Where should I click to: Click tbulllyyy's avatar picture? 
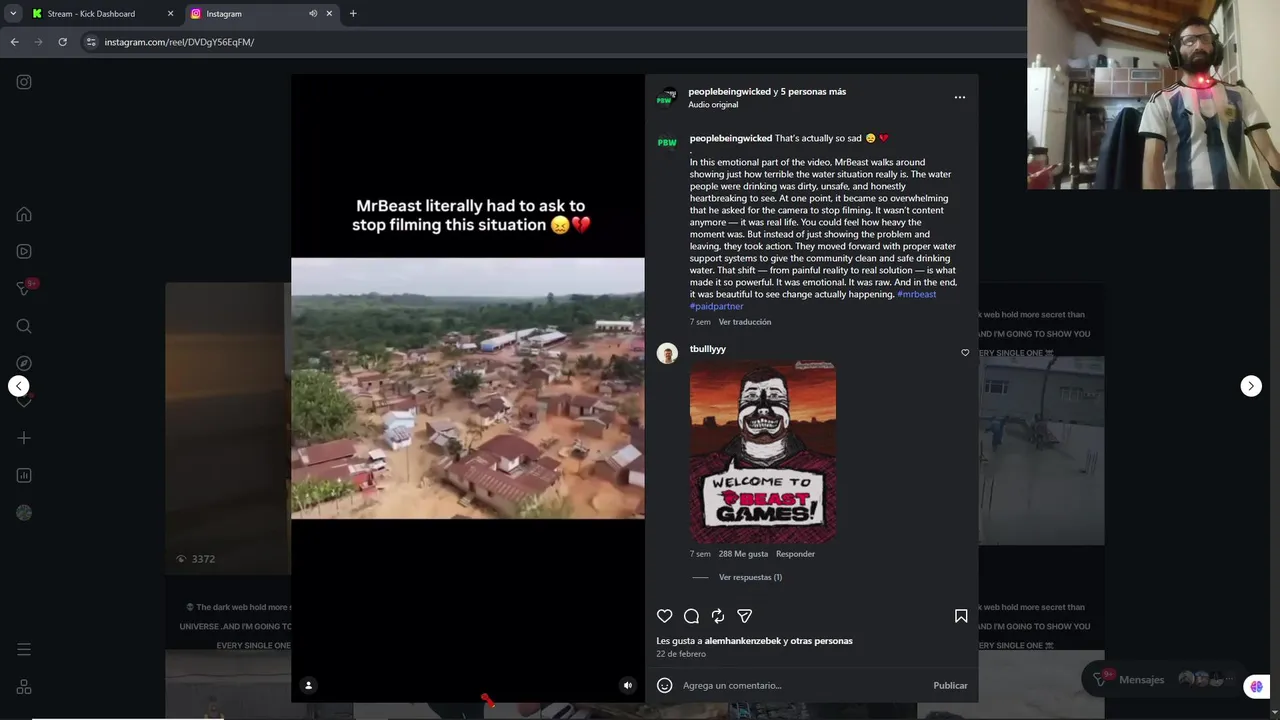[667, 353]
